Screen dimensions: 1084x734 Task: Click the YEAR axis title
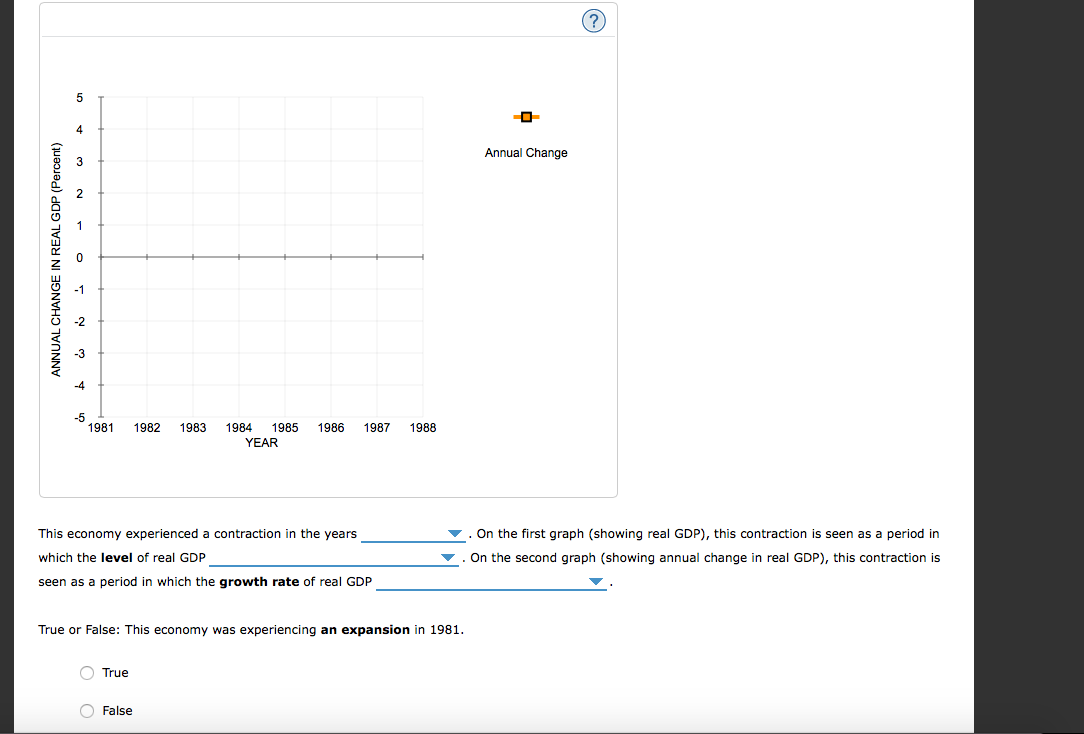pyautogui.click(x=261, y=442)
